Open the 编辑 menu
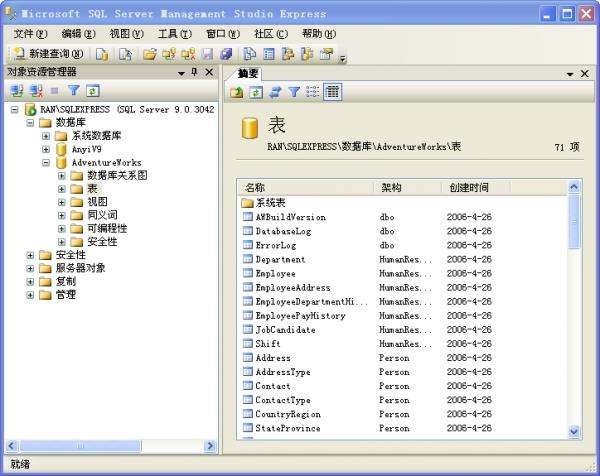 [78, 34]
